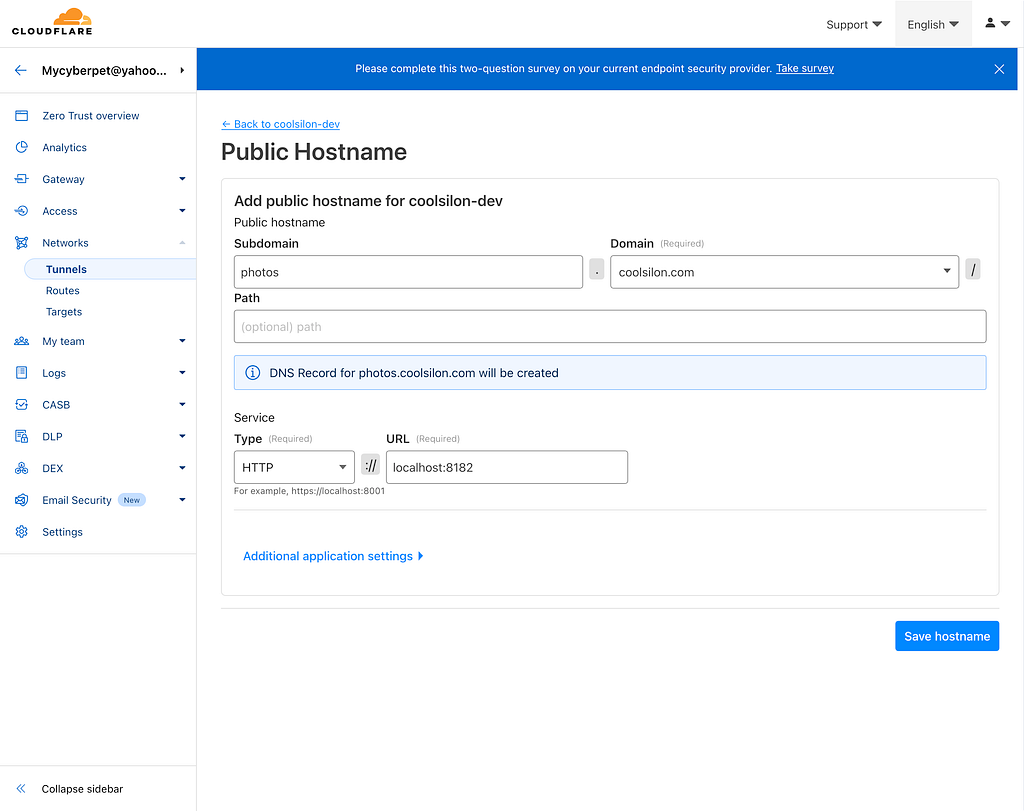Click the Public Hostname page heading

click(x=314, y=152)
